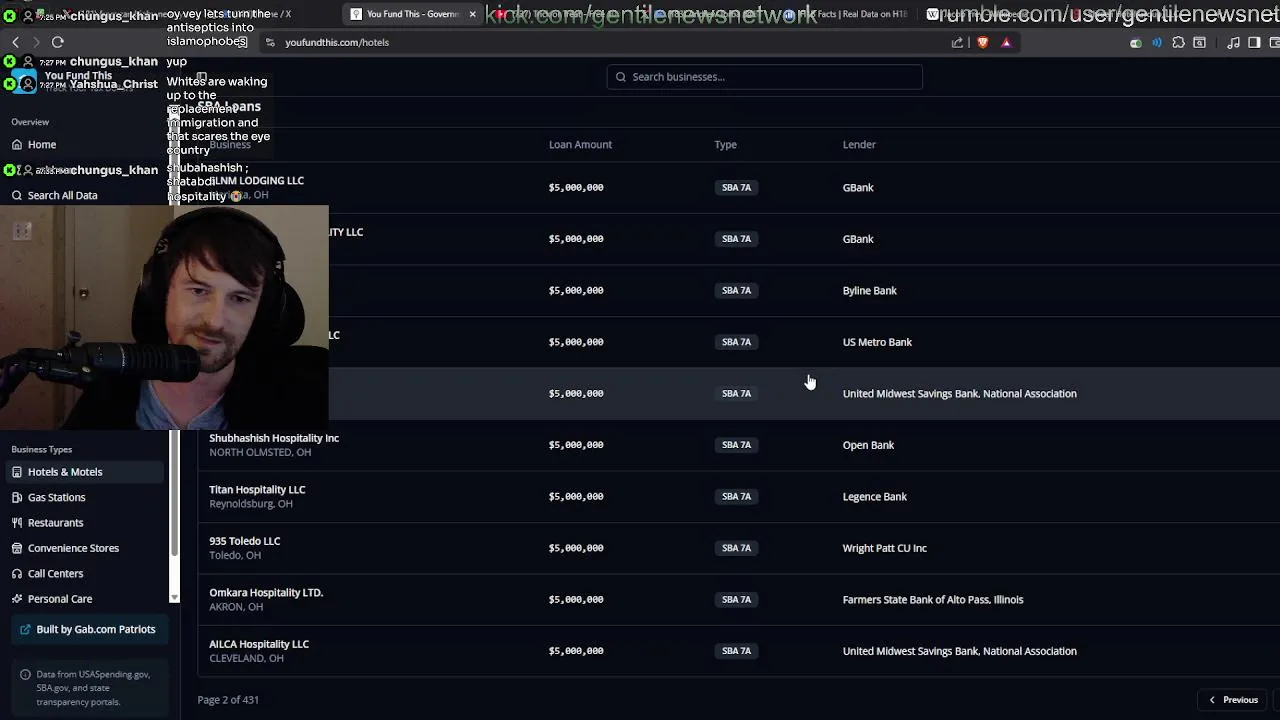Image resolution: width=1280 pixels, height=720 pixels.
Task: Reload the page with the refresh icon
Action: pos(58,42)
